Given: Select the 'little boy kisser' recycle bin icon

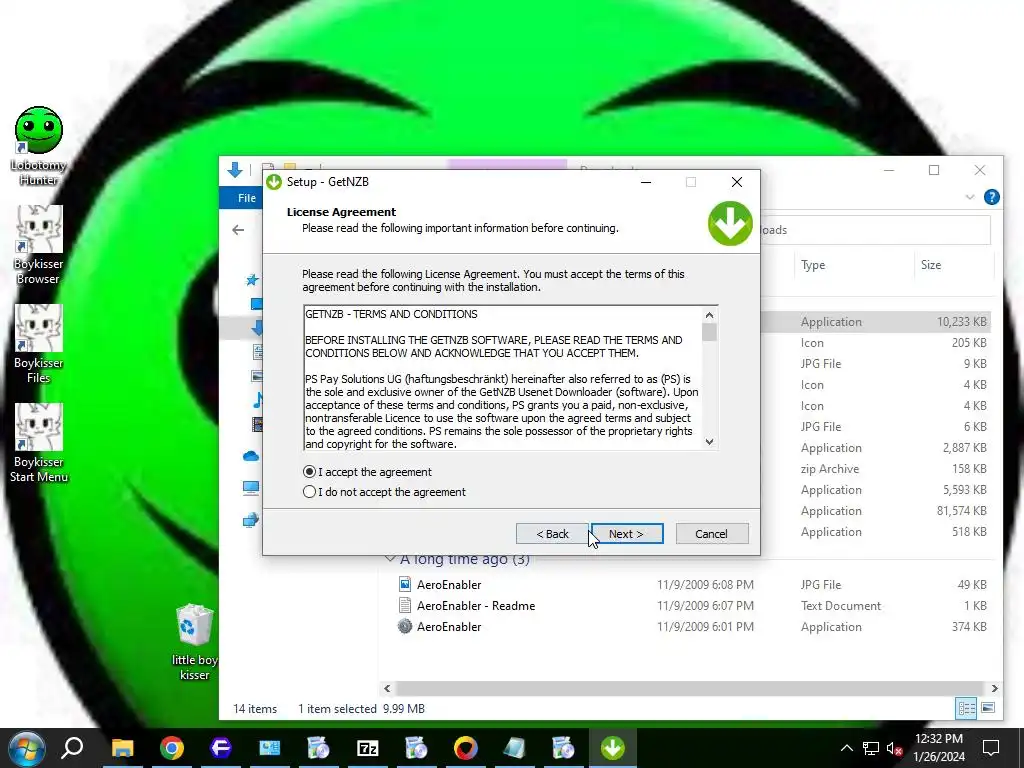Looking at the screenshot, I should click(195, 642).
